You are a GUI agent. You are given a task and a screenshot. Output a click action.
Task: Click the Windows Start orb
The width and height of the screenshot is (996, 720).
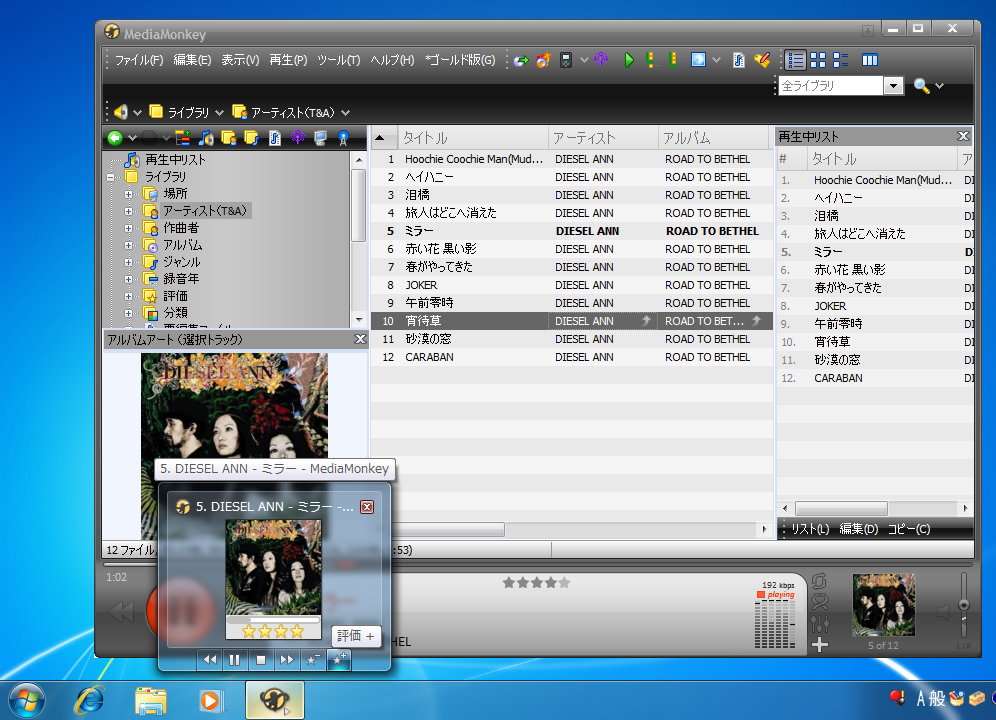(x=26, y=701)
